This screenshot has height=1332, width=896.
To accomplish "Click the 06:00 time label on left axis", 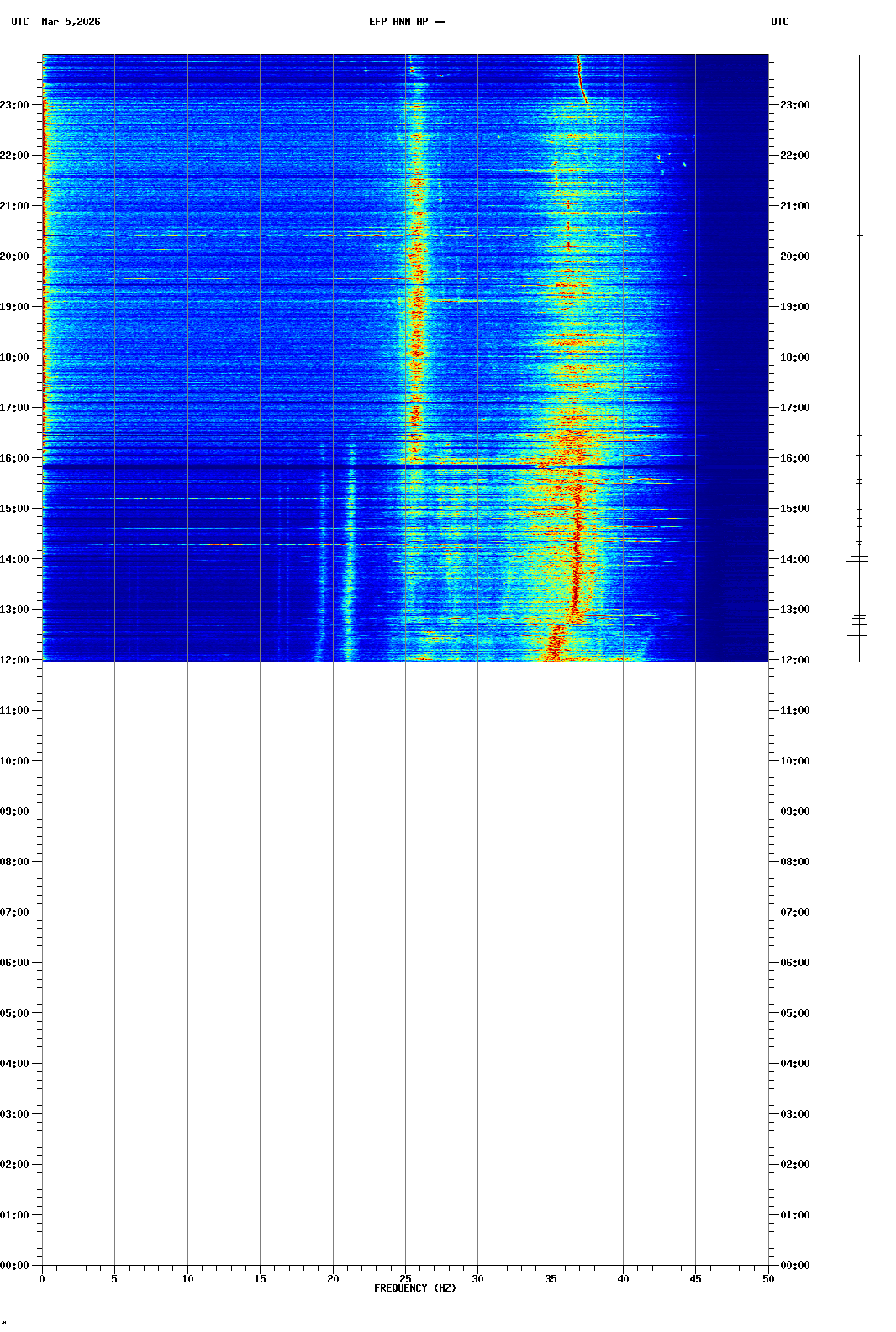I will point(15,963).
